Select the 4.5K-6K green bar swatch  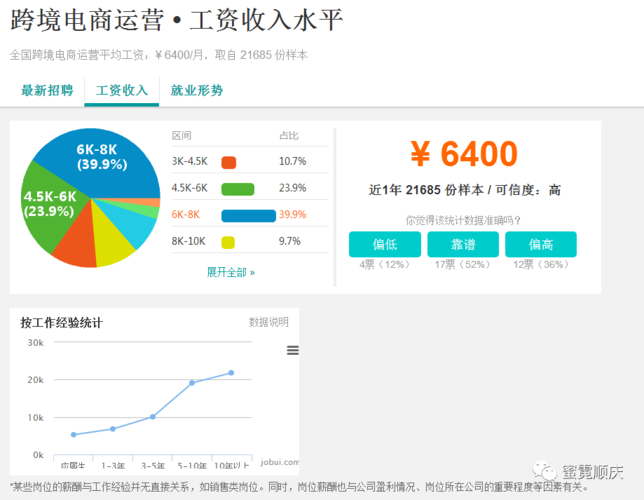pos(238,189)
